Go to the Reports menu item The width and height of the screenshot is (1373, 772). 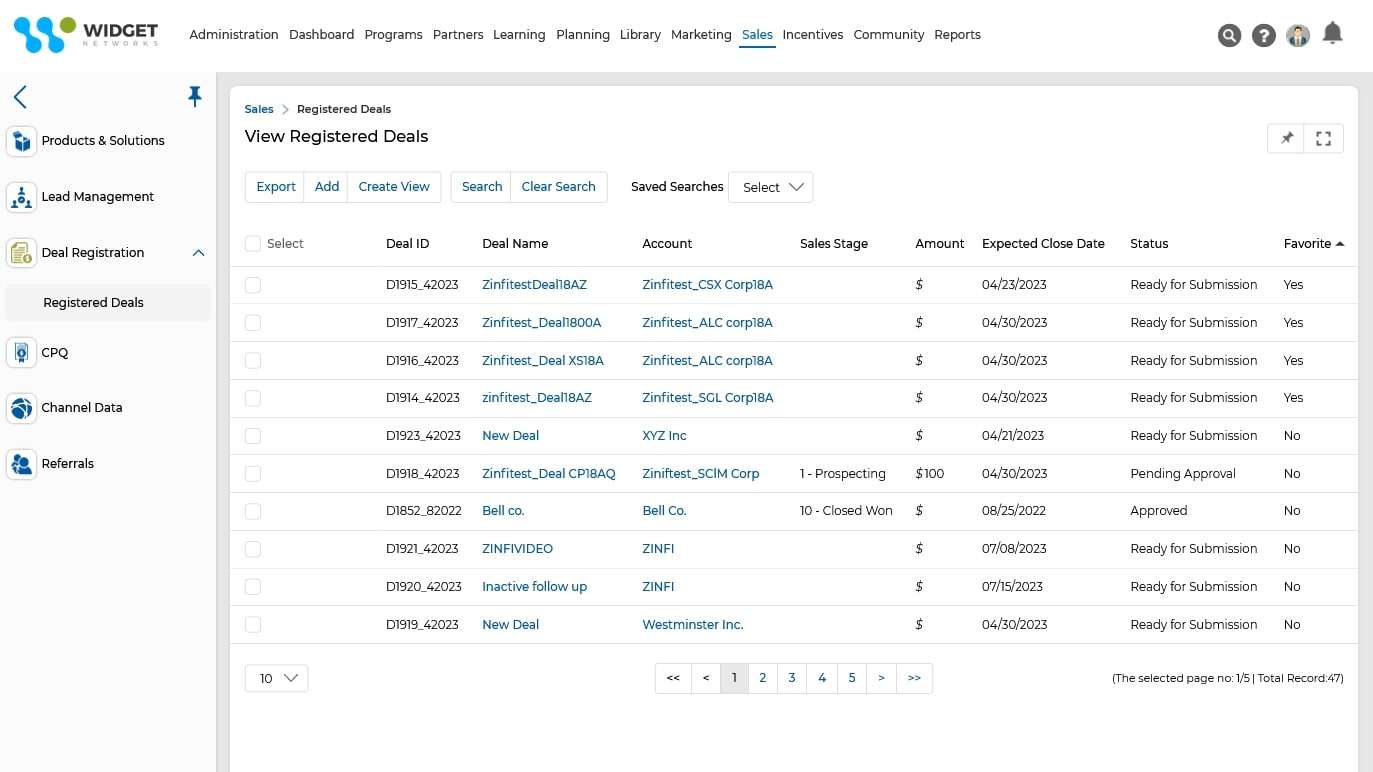click(x=957, y=35)
